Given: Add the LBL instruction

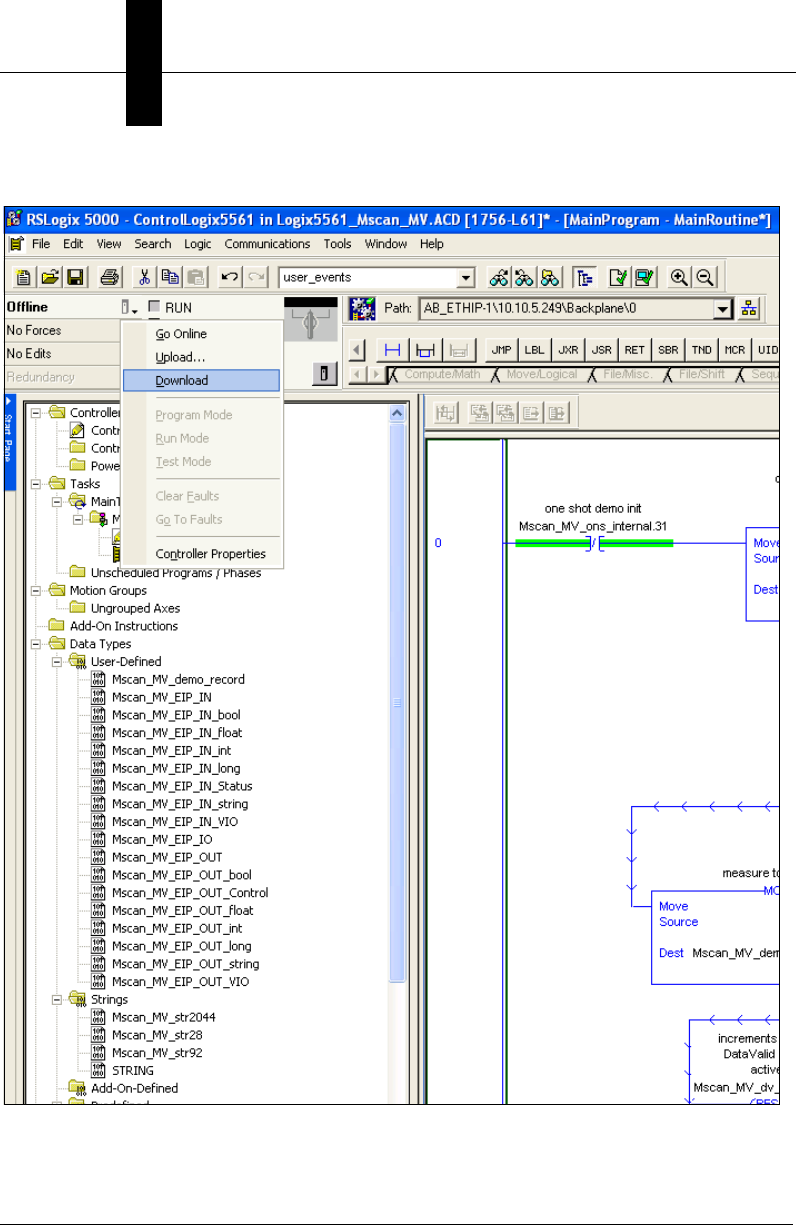Looking at the screenshot, I should pos(535,350).
